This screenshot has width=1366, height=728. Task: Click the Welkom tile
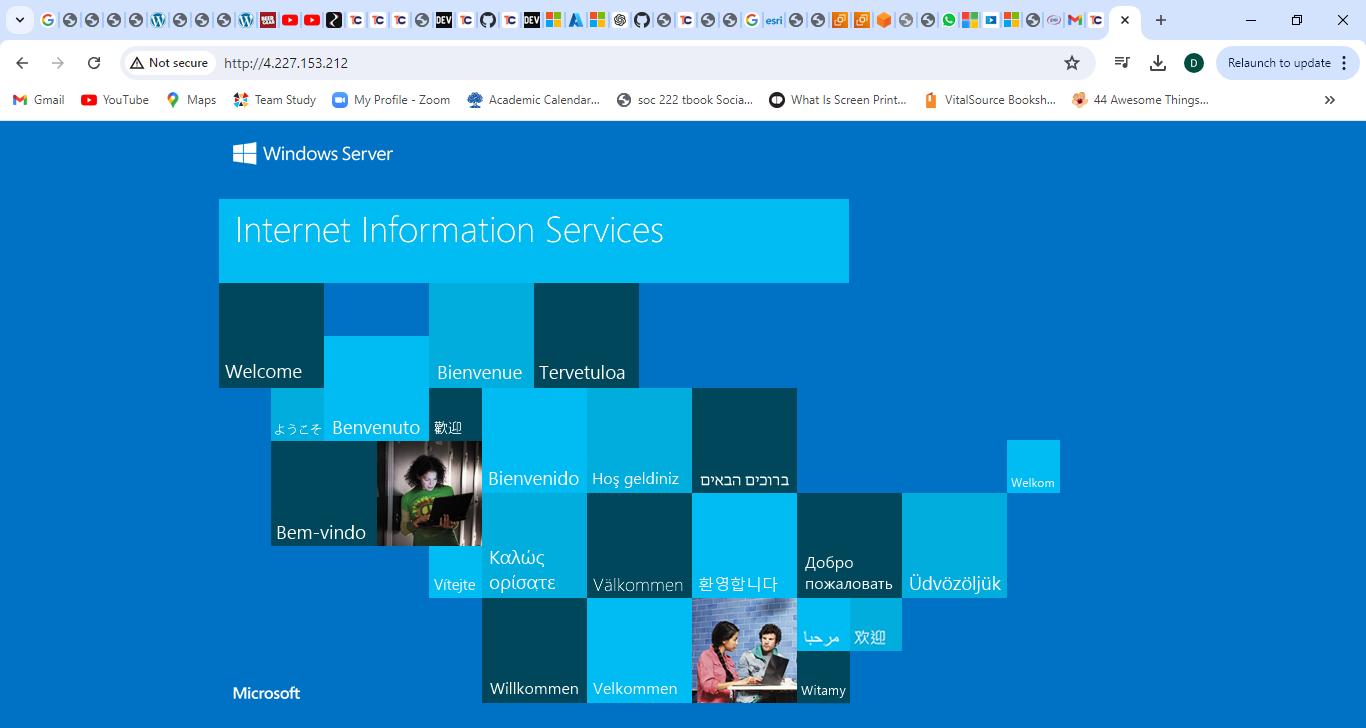[1033, 466]
